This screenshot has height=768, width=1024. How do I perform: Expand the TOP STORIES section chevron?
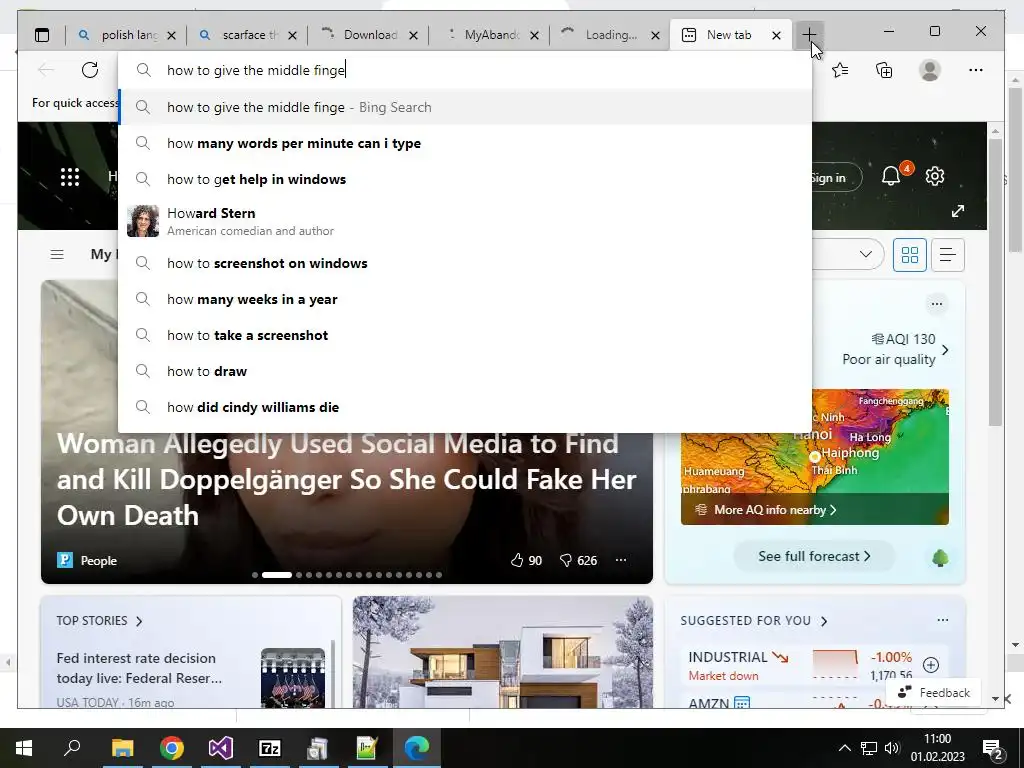coord(139,621)
